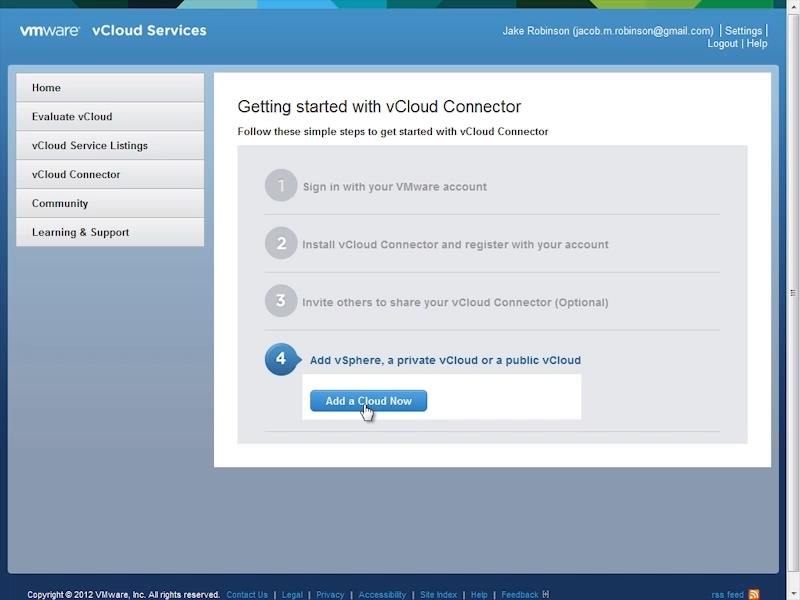Click the RSS feed orange icon
Image resolution: width=800 pixels, height=600 pixels.
coord(754,594)
